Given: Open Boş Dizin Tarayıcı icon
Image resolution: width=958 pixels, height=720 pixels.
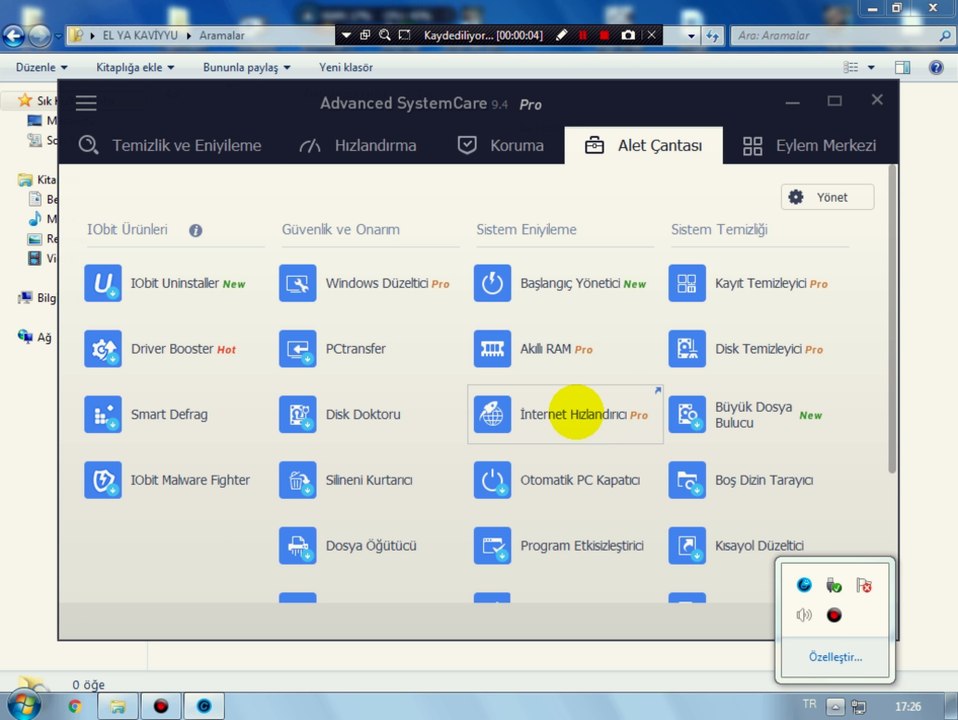Looking at the screenshot, I should (x=687, y=480).
